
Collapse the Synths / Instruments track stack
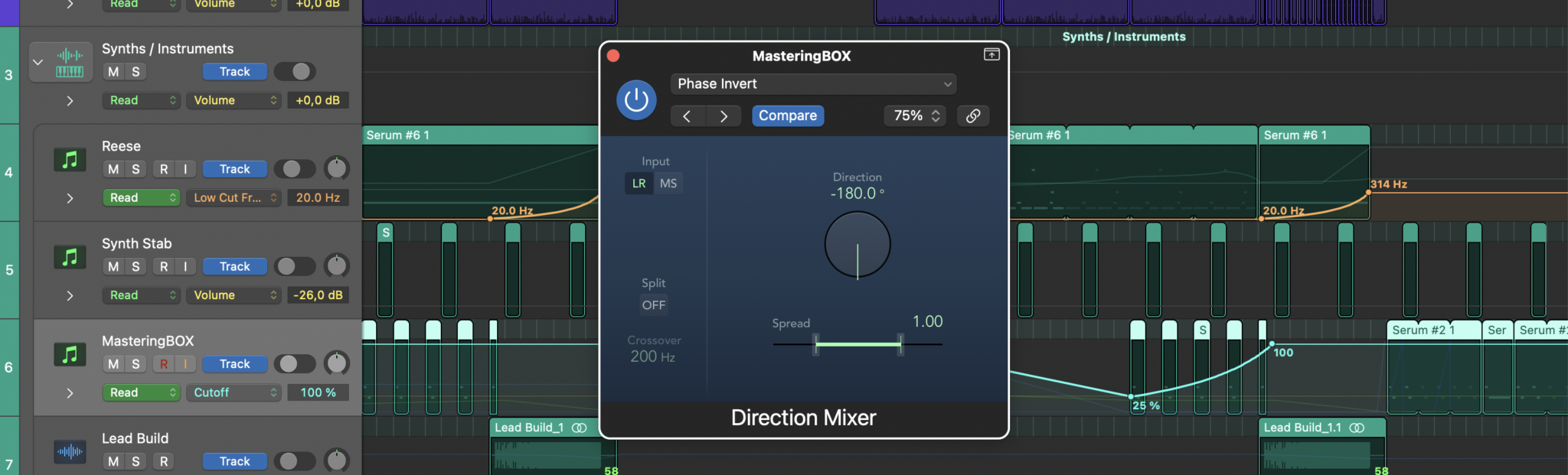coord(38,63)
